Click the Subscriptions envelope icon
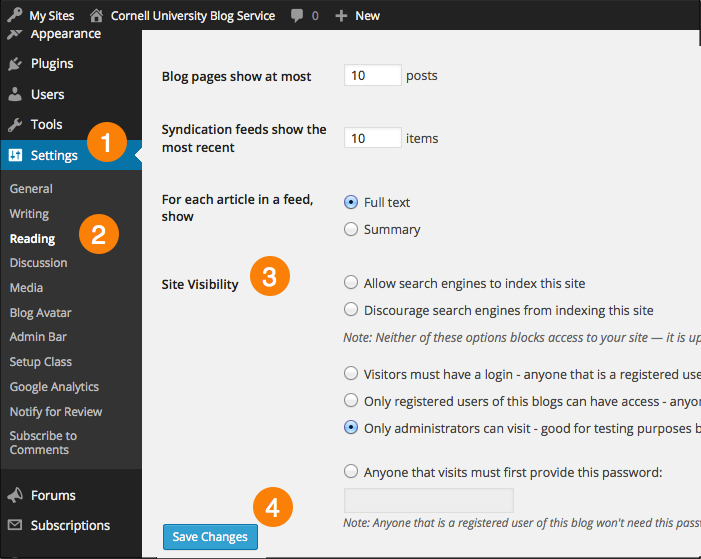 point(15,525)
